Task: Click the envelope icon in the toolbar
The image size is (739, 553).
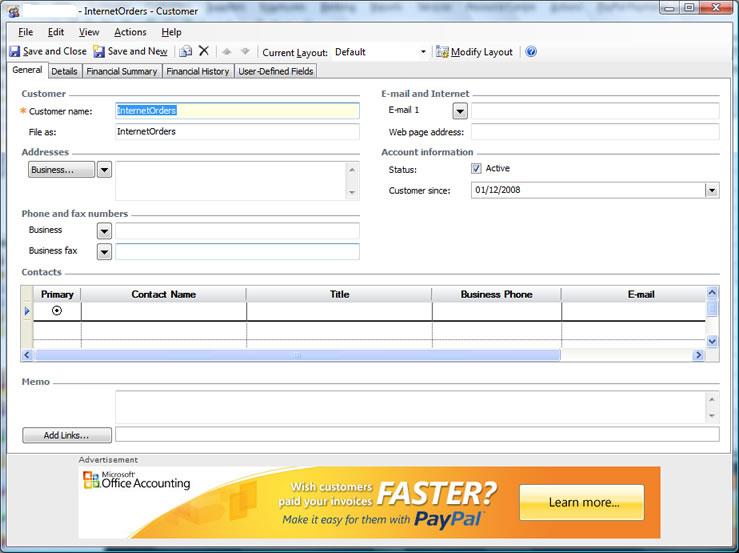Action: pos(186,51)
